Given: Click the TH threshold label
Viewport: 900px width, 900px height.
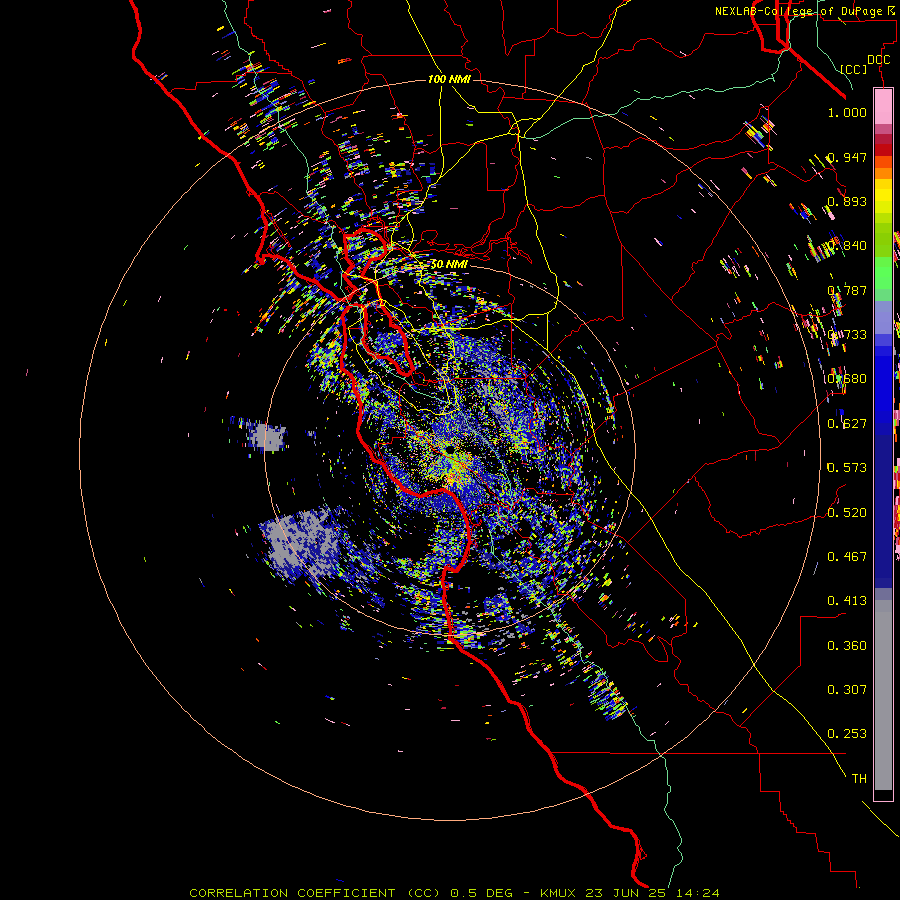Looking at the screenshot, I should [859, 779].
